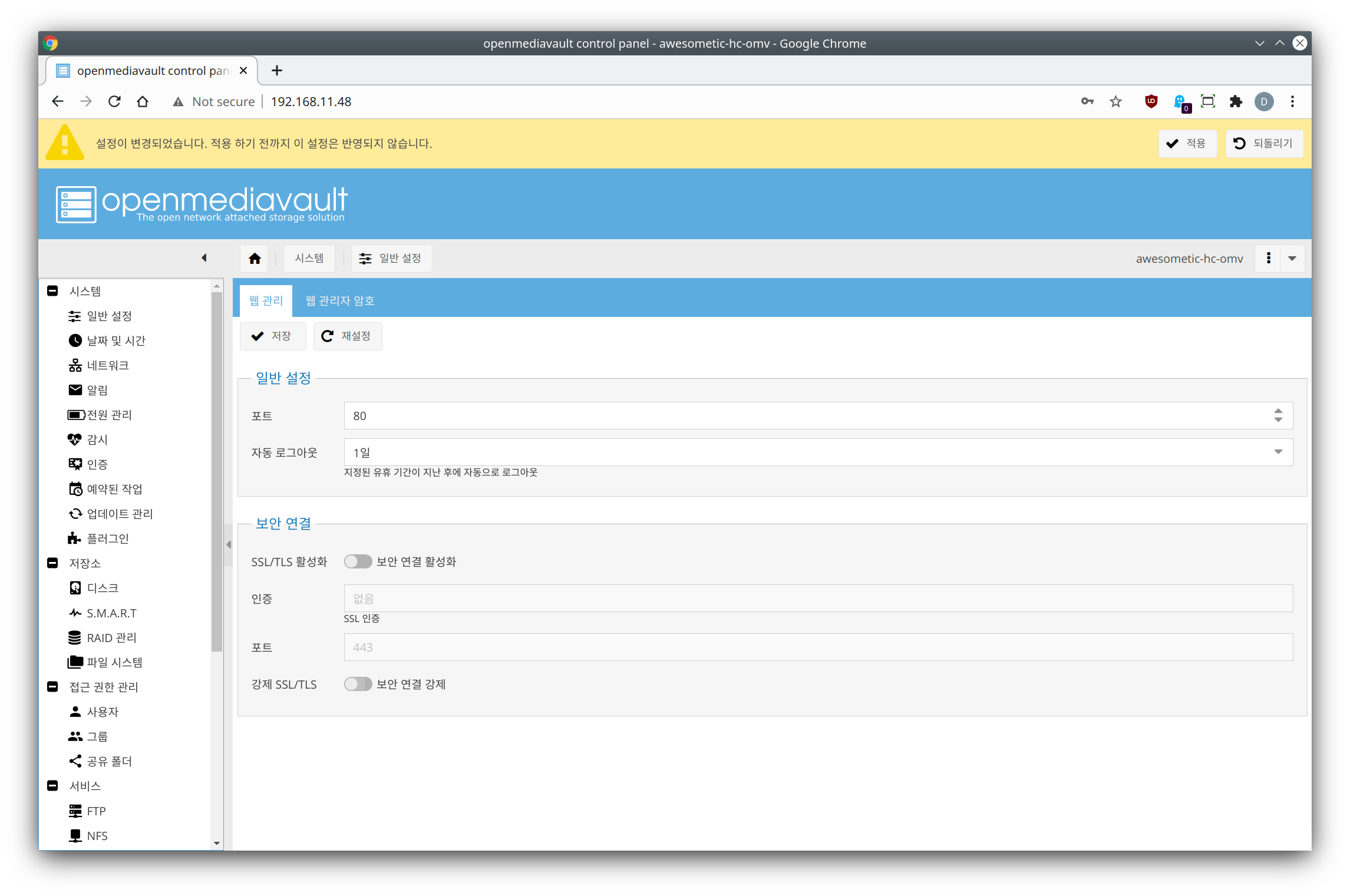Open the plugins puzzle (플러그인) icon
The width and height of the screenshot is (1350, 896).
click(75, 538)
